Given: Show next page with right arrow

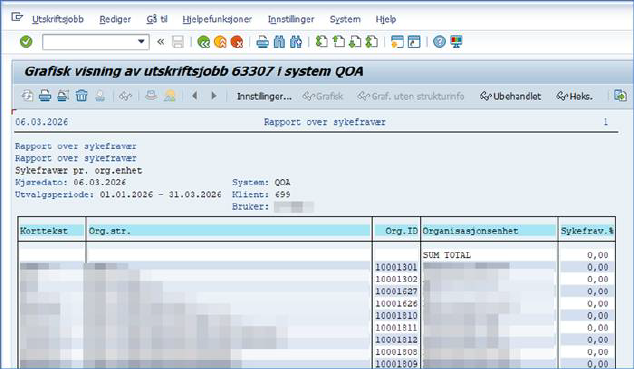Looking at the screenshot, I should click(x=214, y=96).
